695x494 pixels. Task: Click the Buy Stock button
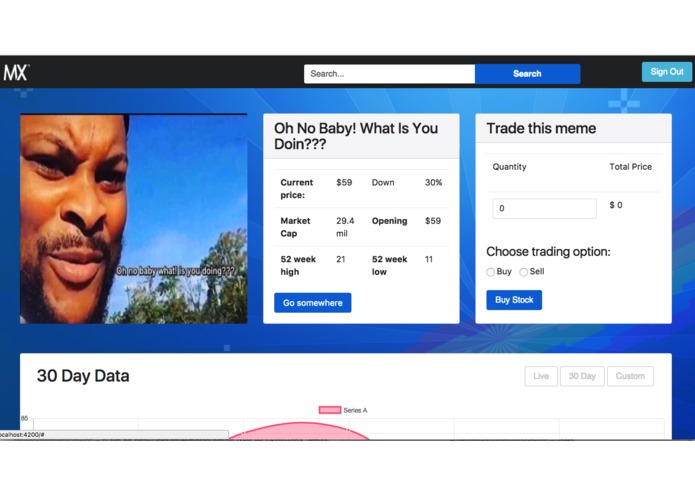514,300
